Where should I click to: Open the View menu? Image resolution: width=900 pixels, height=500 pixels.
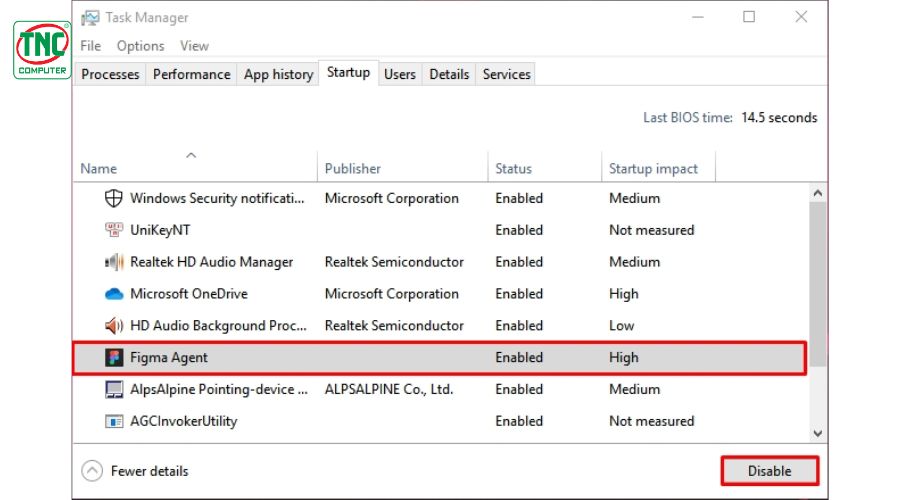pos(194,46)
